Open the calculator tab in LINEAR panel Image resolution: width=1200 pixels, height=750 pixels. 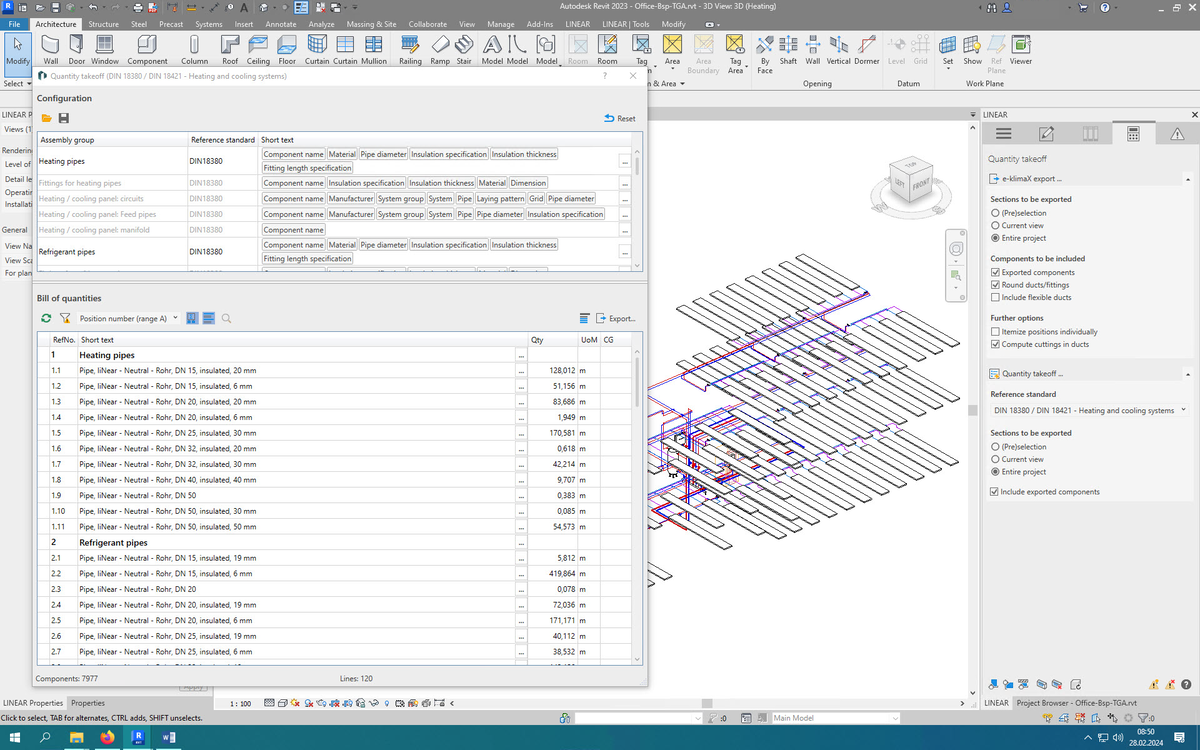pyautogui.click(x=1133, y=134)
